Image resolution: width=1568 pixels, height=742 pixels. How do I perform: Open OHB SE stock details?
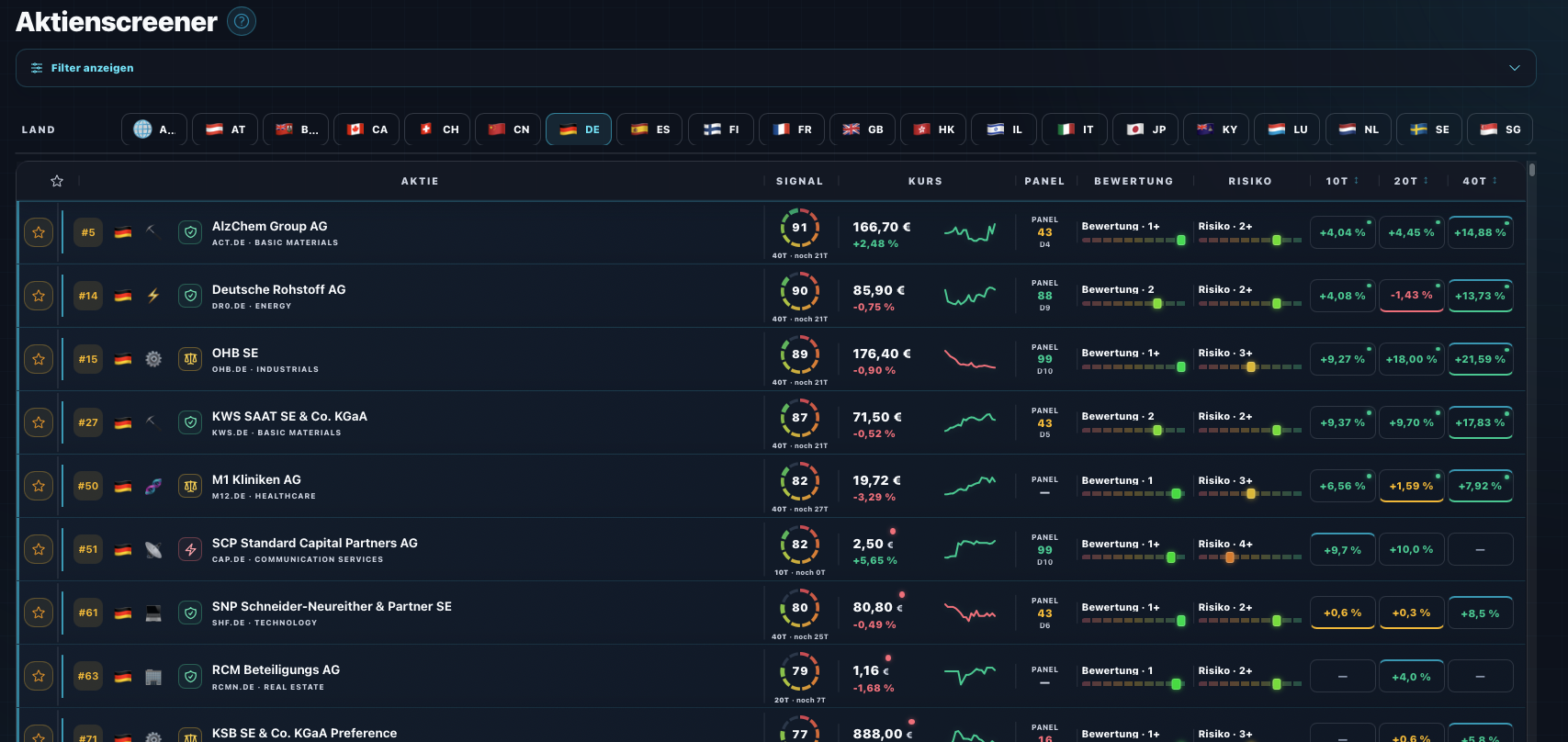point(235,353)
